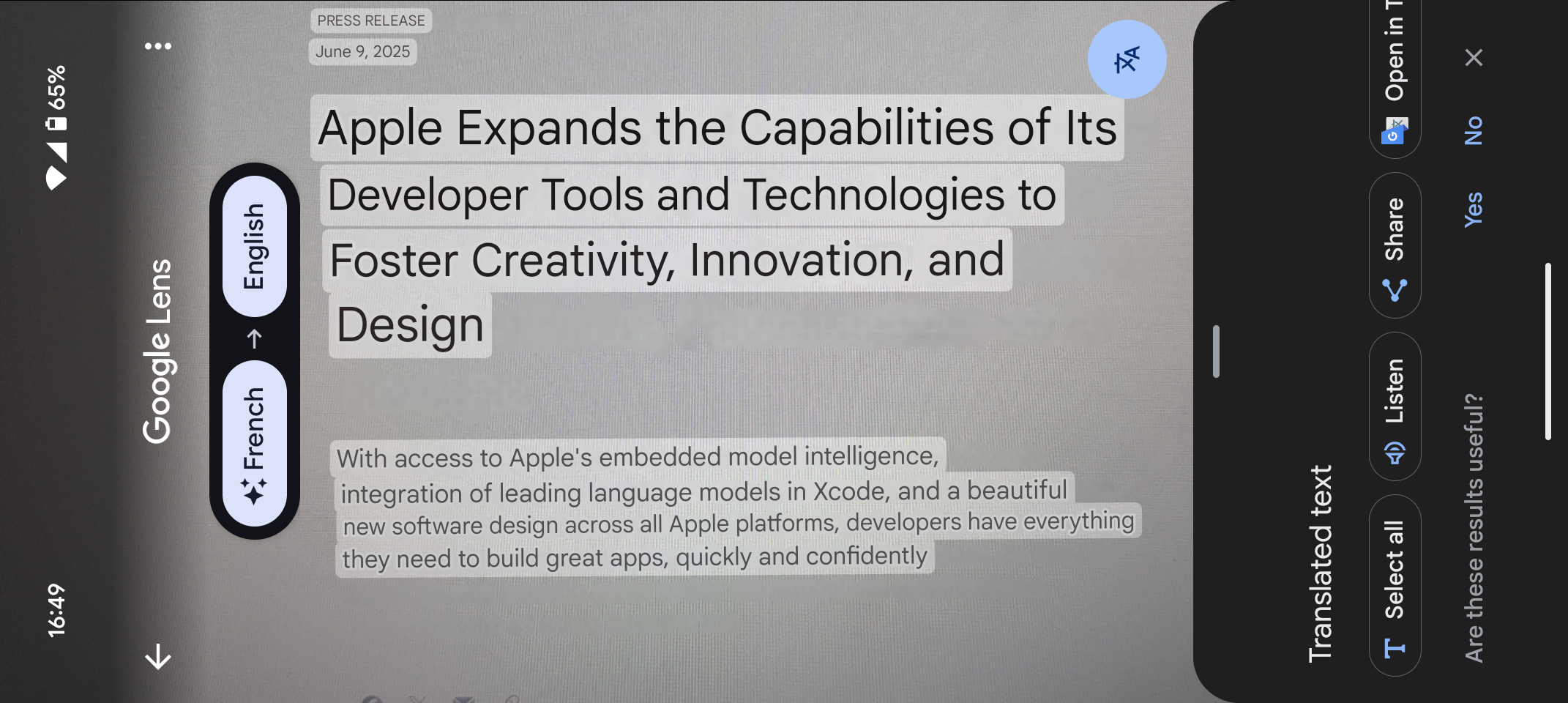Tap the sparkle icon on French chip
The image size is (1568, 703).
click(254, 491)
